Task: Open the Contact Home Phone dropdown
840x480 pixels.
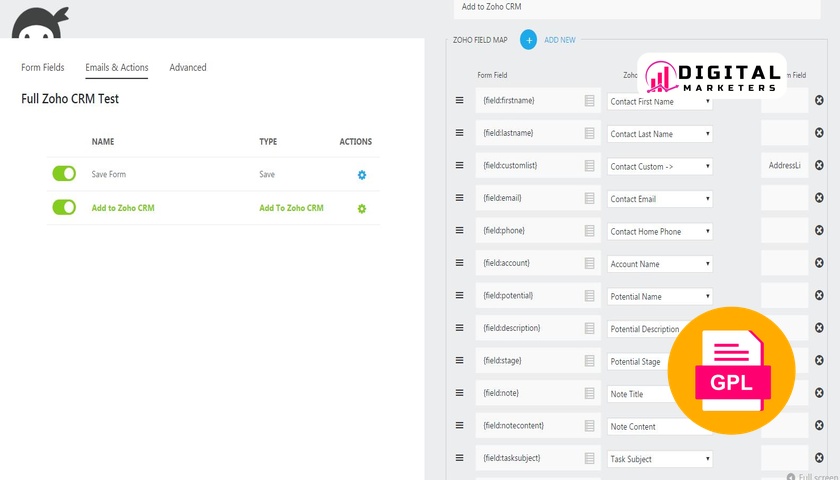Action: click(659, 231)
